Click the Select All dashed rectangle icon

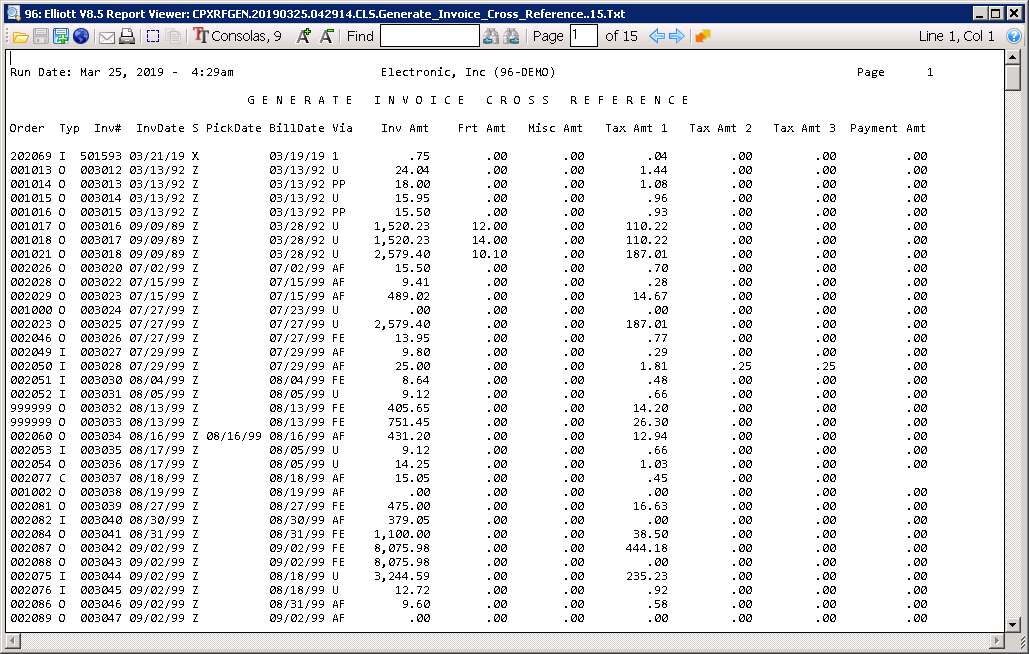(153, 37)
